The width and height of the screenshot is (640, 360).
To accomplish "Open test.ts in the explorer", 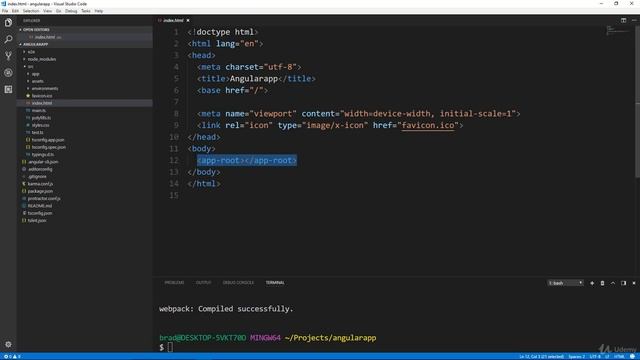I will point(37,133).
